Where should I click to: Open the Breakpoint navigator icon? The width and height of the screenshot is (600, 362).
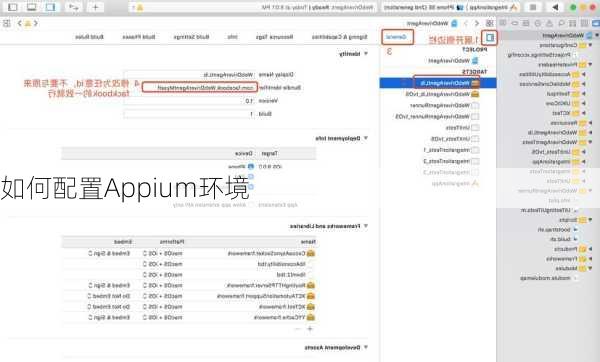click(515, 23)
